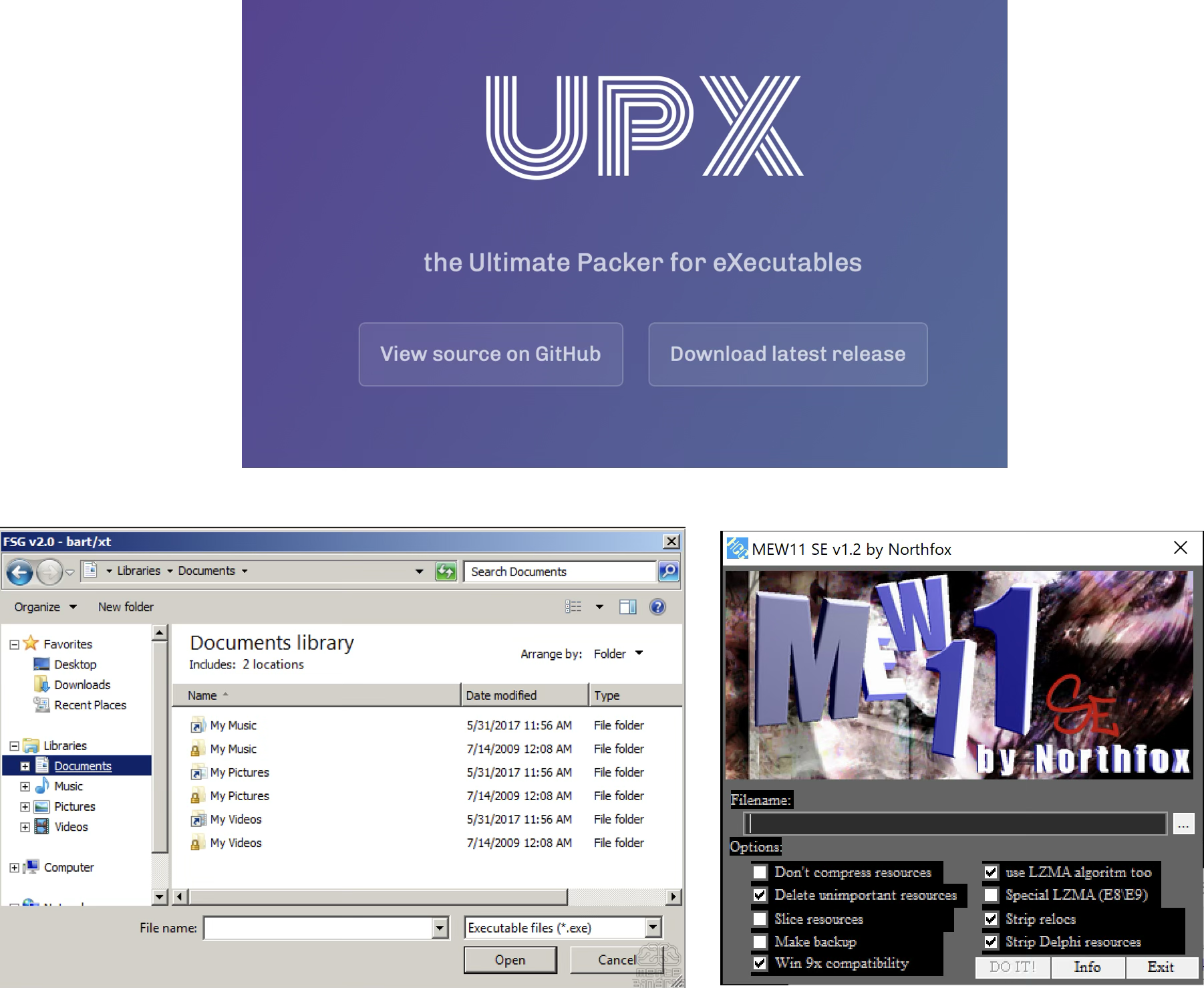Enable Special LZMA (E8\E9) checkbox

coord(991,895)
